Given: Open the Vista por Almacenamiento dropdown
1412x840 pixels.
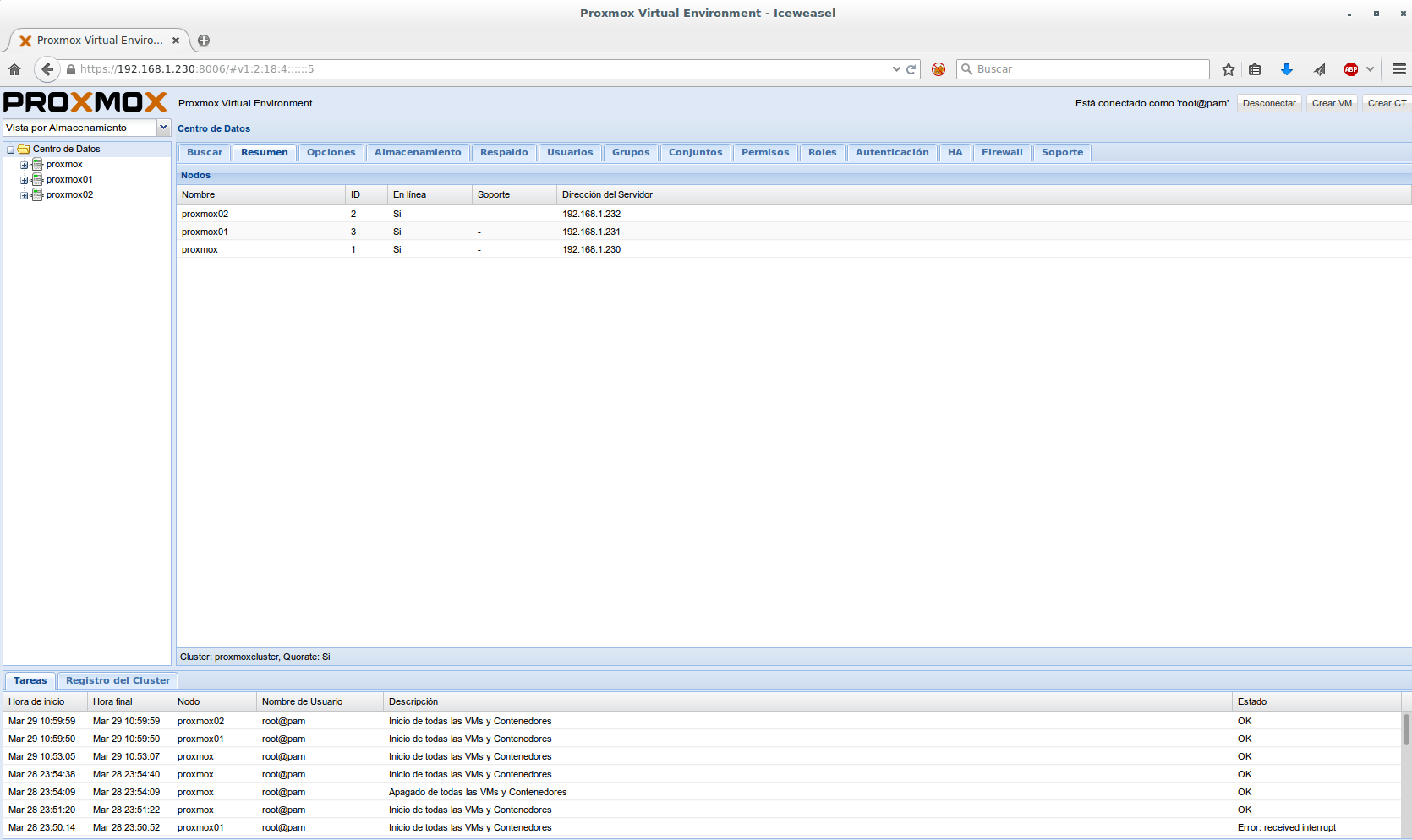Looking at the screenshot, I should click(x=163, y=128).
